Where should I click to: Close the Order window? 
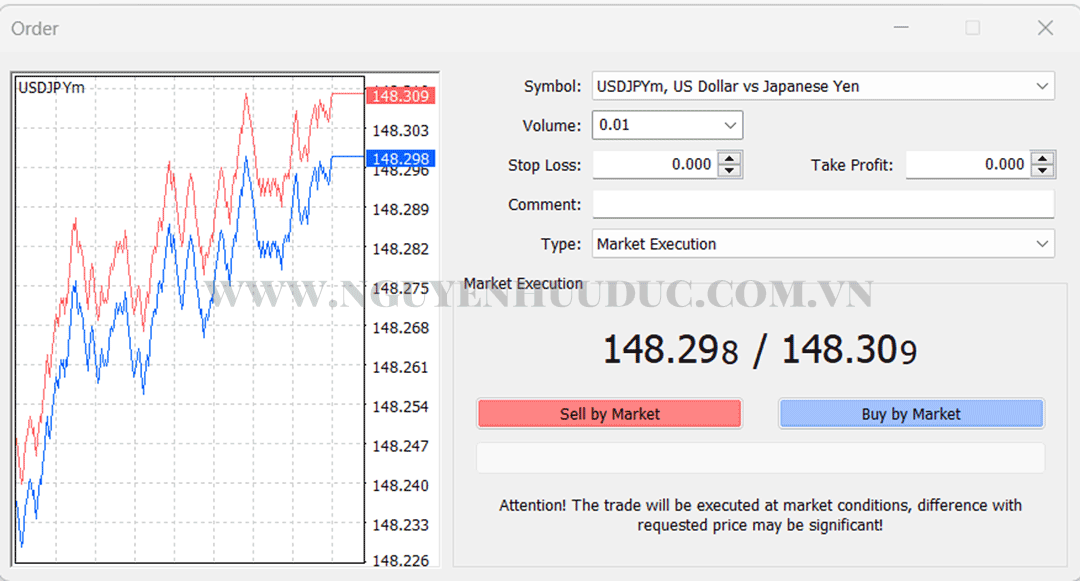1046,28
